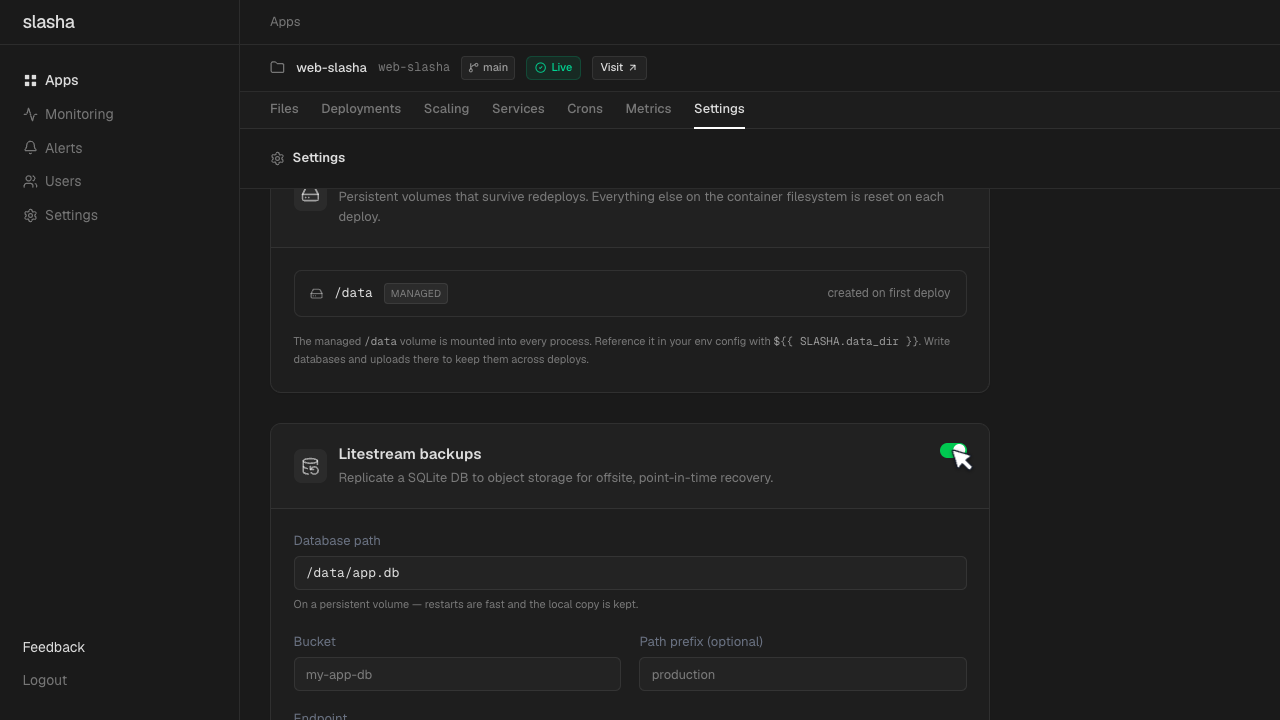The image size is (1280, 720).
Task: Click the Bucket input field
Action: point(457,674)
